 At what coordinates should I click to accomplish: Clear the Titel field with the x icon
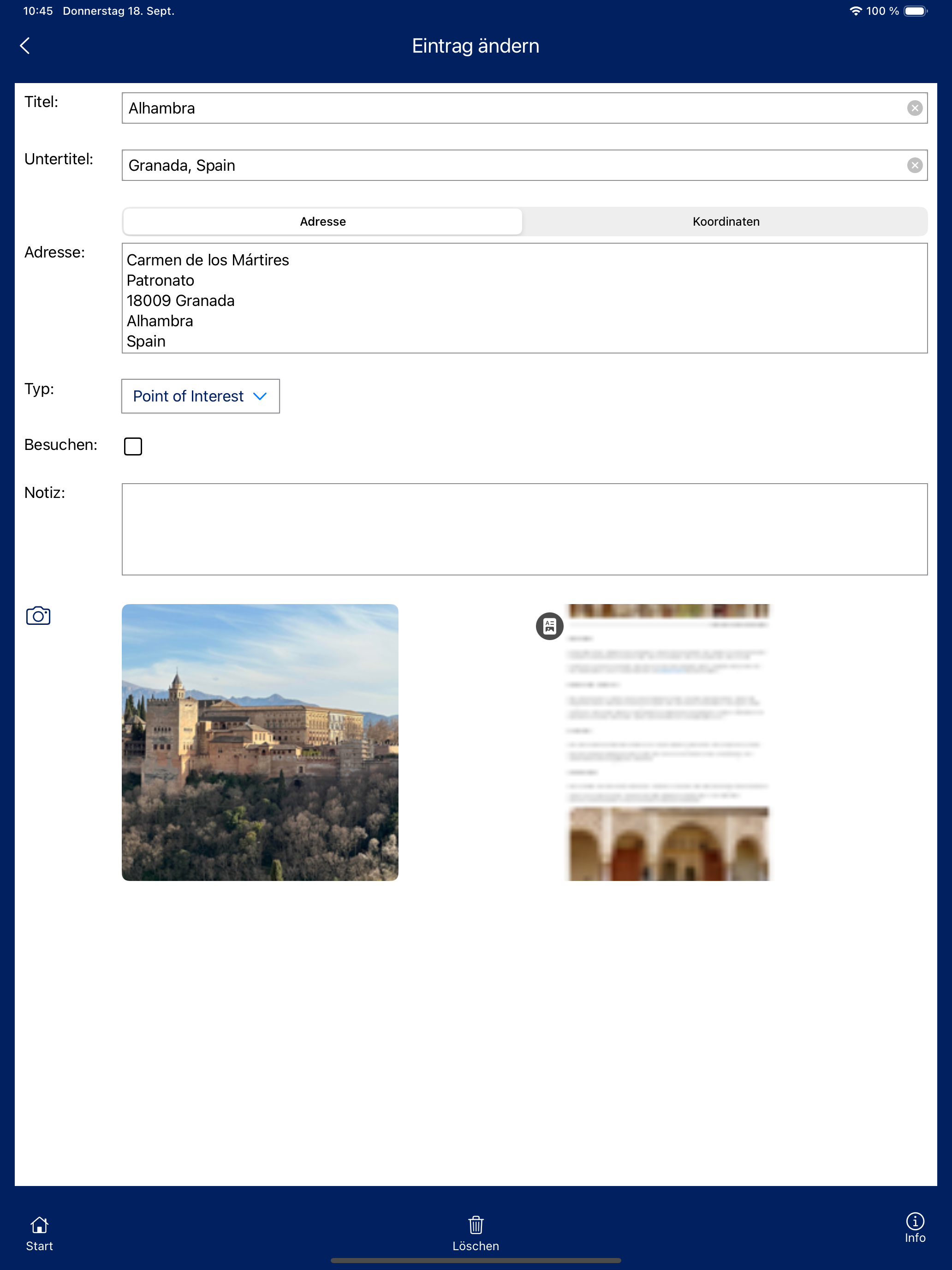(914, 108)
